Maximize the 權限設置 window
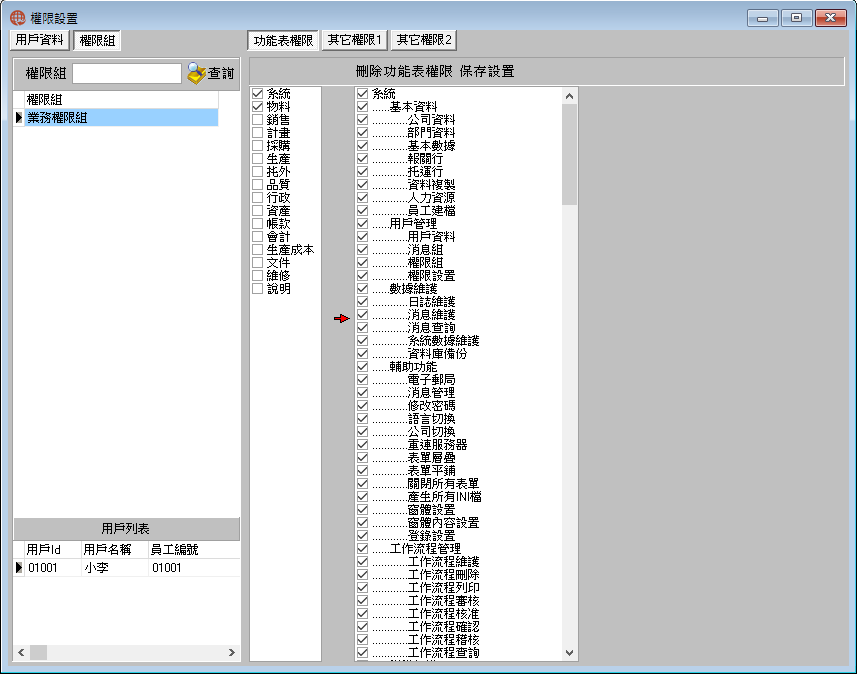This screenshot has width=857, height=674. pos(796,18)
